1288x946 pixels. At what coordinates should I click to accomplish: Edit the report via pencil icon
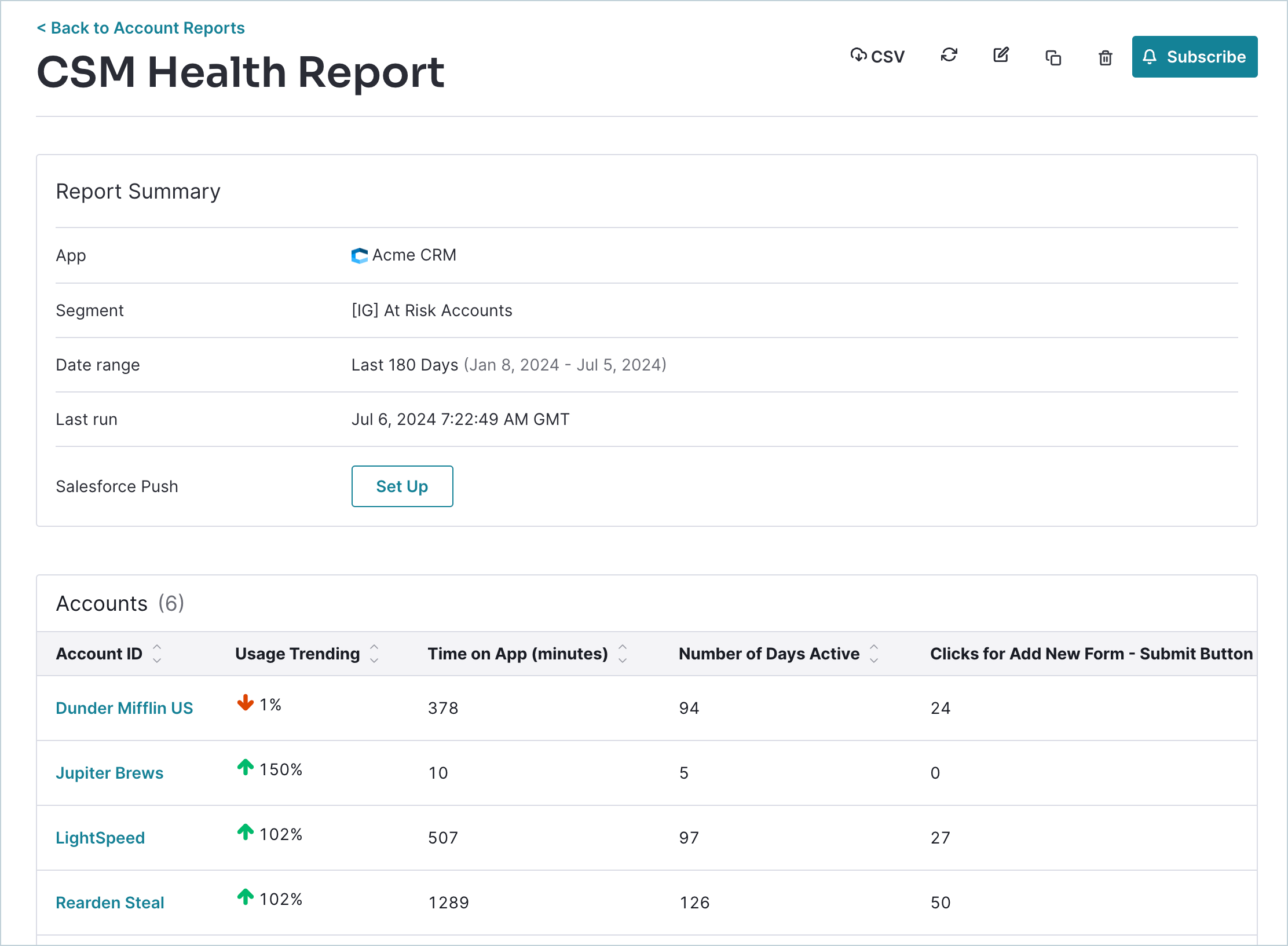click(x=1001, y=56)
